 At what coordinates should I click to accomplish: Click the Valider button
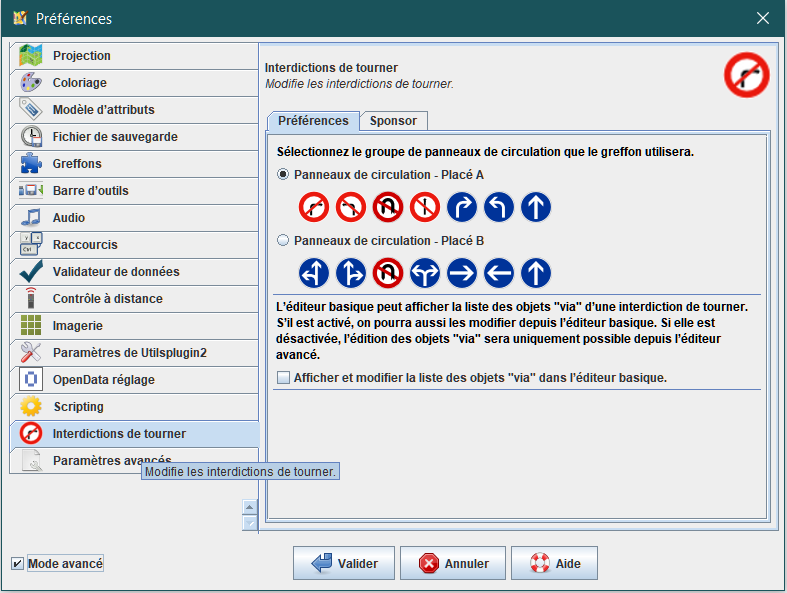[x=344, y=563]
